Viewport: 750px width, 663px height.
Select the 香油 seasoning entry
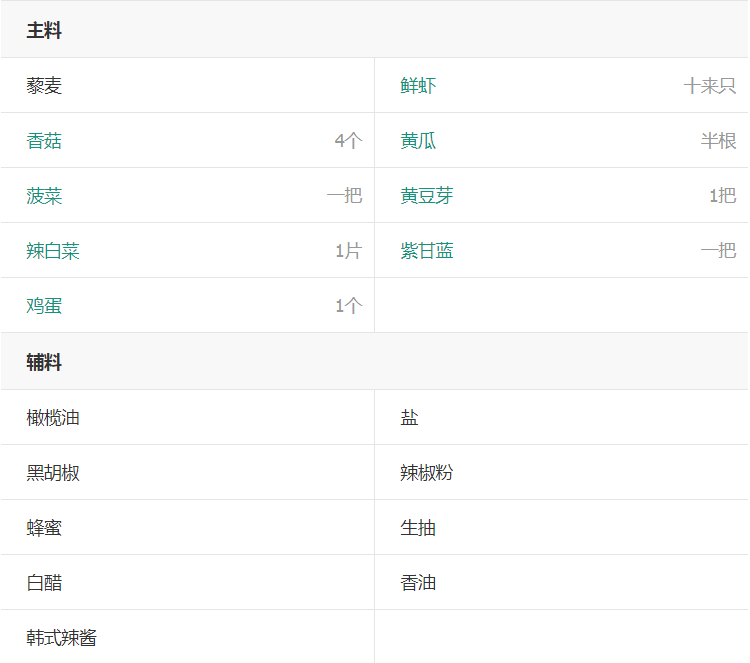(x=418, y=583)
